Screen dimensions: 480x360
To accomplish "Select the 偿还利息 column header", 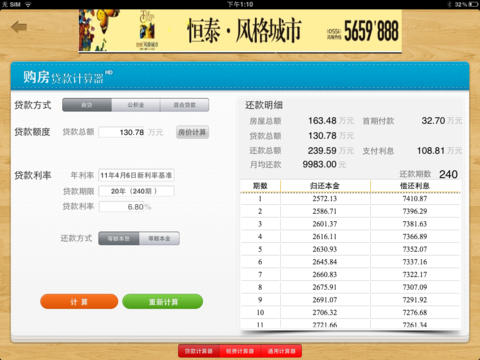I will click(x=415, y=186).
